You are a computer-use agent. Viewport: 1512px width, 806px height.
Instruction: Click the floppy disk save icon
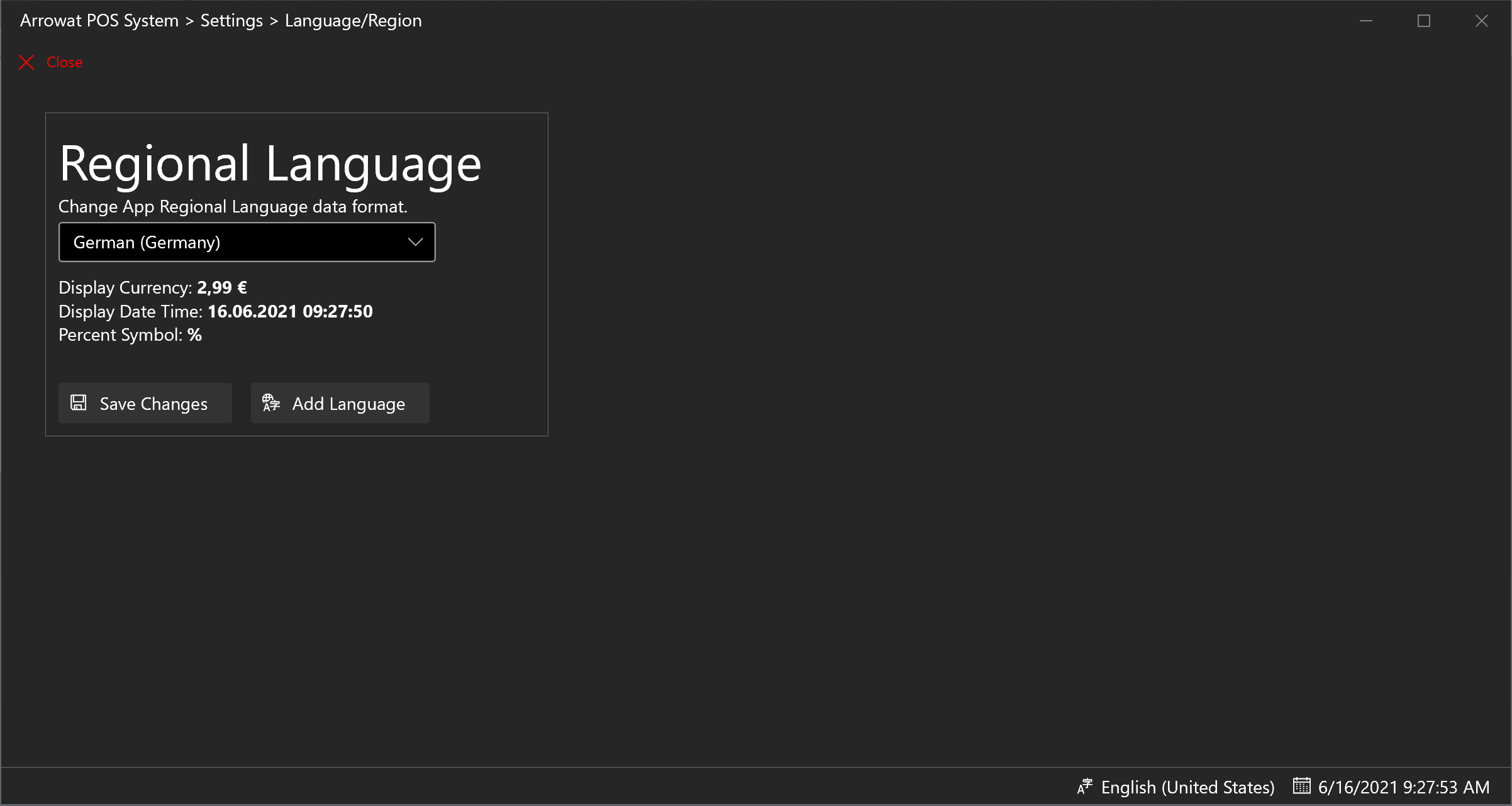(x=79, y=402)
